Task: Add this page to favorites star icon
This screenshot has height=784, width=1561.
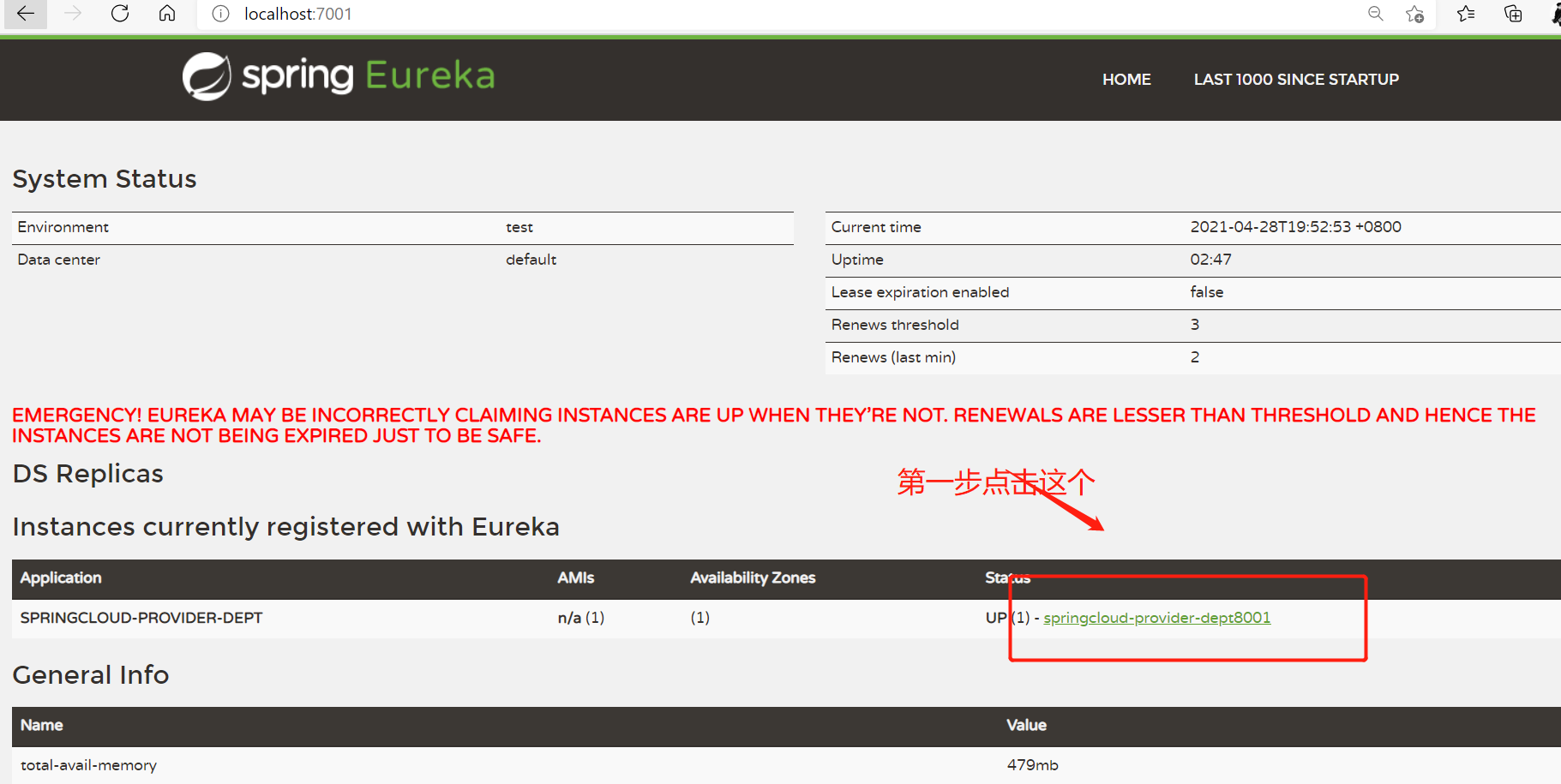Action: point(1414,14)
